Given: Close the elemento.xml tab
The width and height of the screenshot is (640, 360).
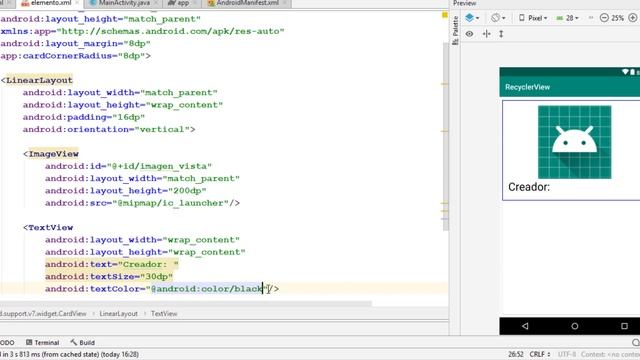Looking at the screenshot, I should tap(76, 3).
